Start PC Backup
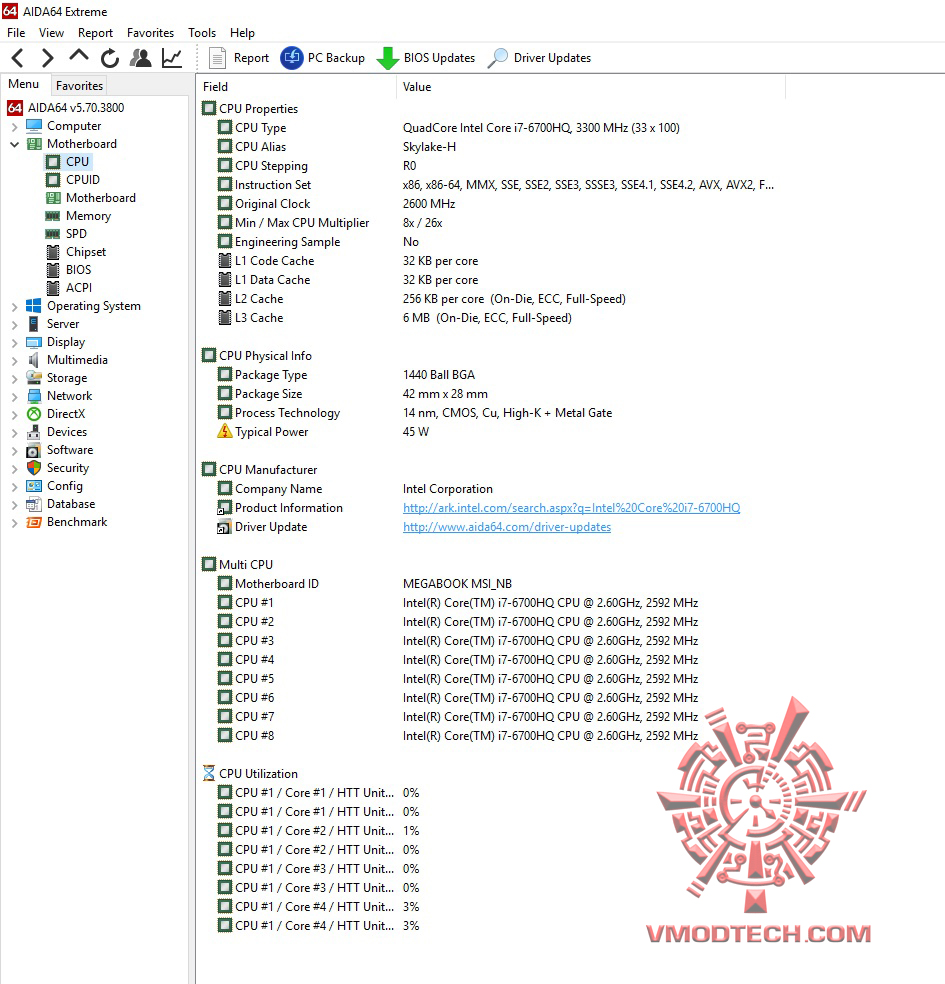This screenshot has height=984, width=945. click(323, 58)
